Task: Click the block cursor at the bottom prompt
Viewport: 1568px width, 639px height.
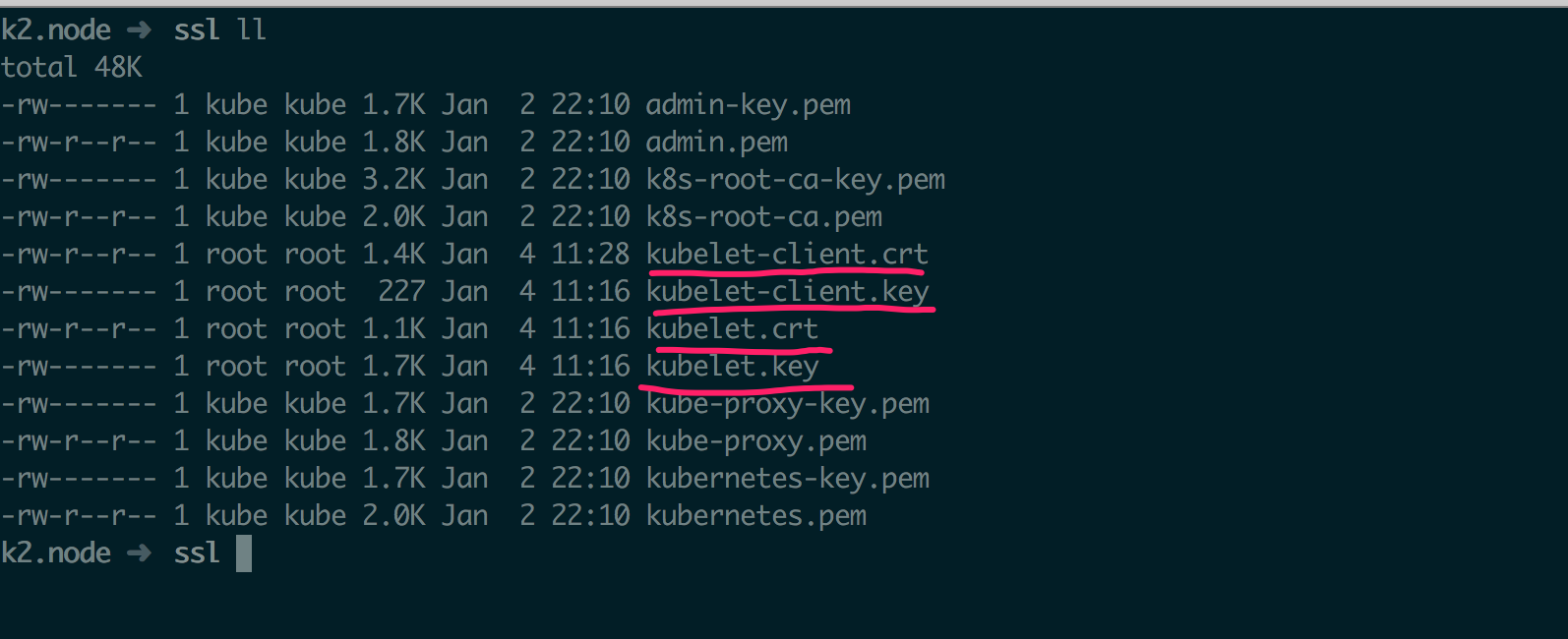Action: pyautogui.click(x=244, y=553)
